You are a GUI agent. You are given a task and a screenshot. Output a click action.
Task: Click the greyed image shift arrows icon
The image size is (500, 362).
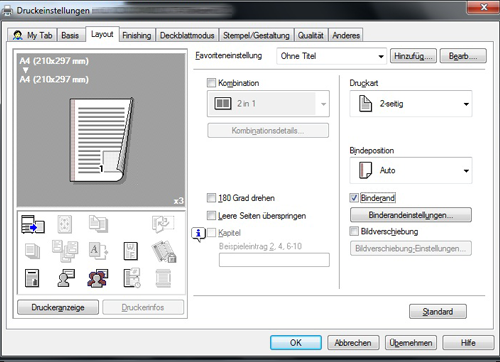[65, 224]
